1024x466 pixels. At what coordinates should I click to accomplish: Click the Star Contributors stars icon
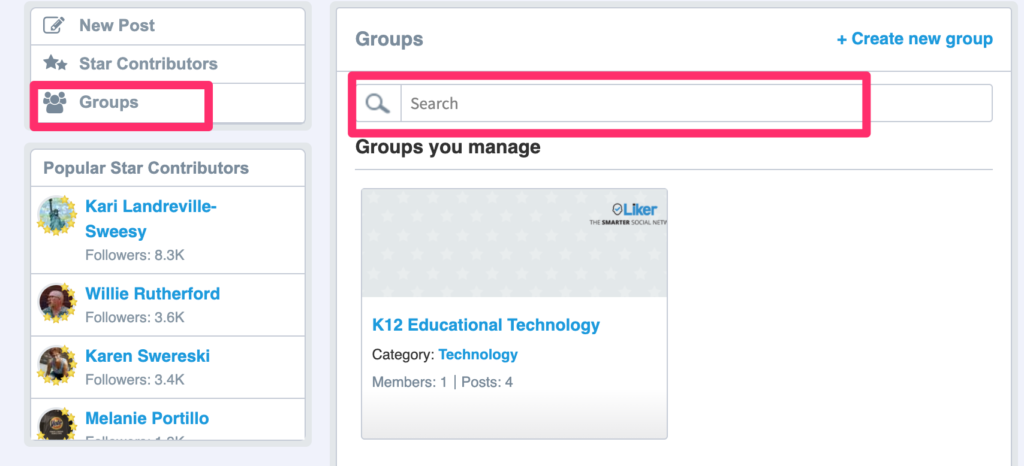click(55, 63)
